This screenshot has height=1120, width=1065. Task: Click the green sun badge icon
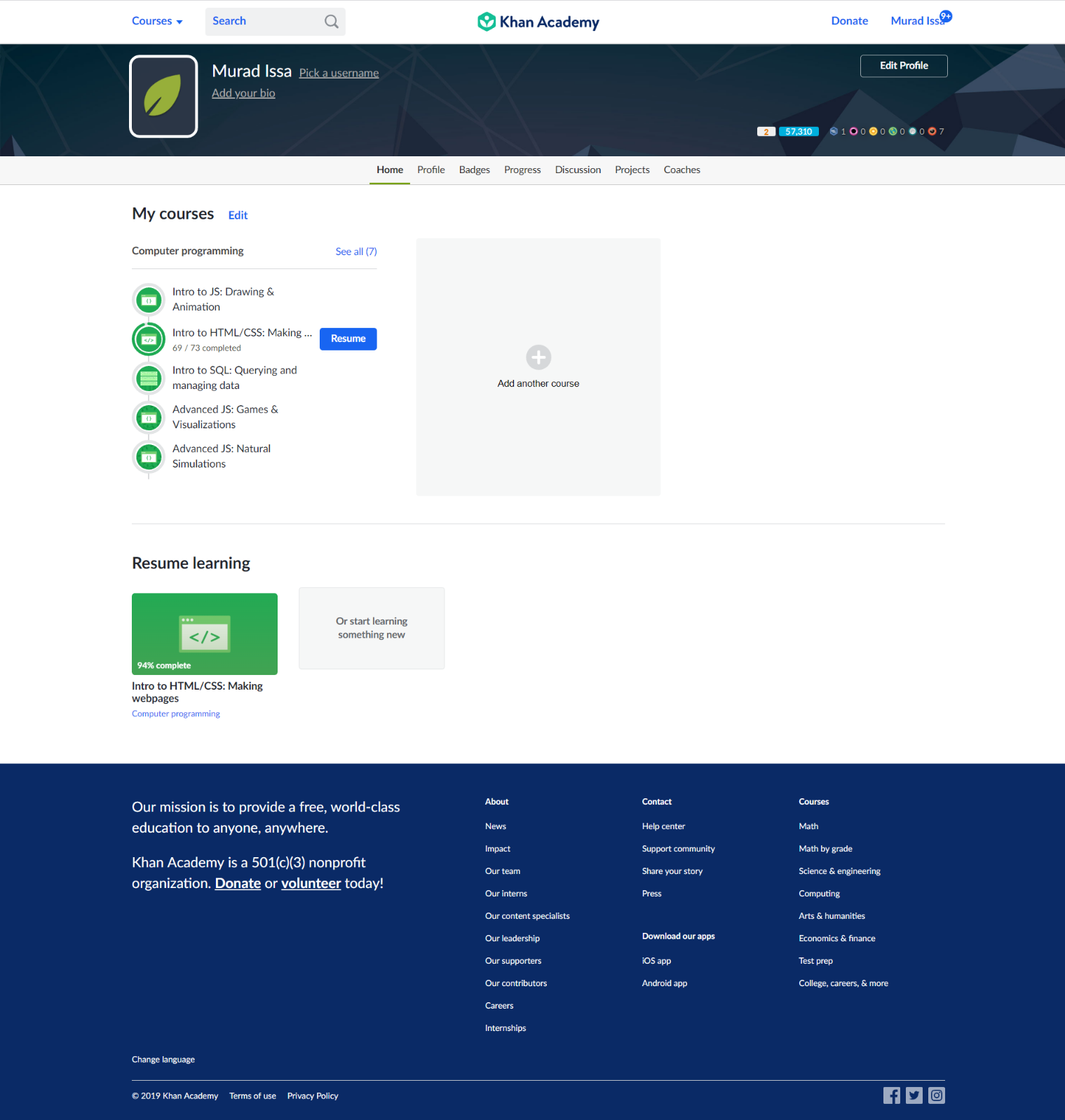[893, 131]
